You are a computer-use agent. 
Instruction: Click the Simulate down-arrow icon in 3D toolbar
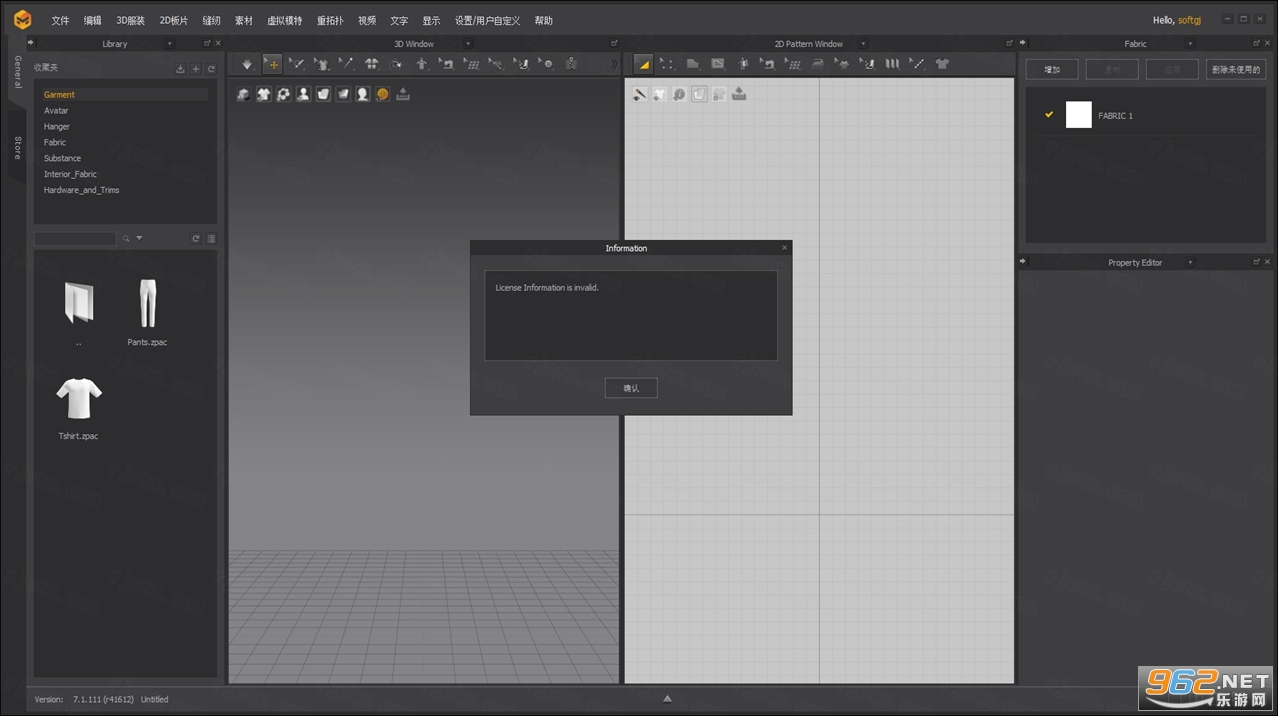247,64
